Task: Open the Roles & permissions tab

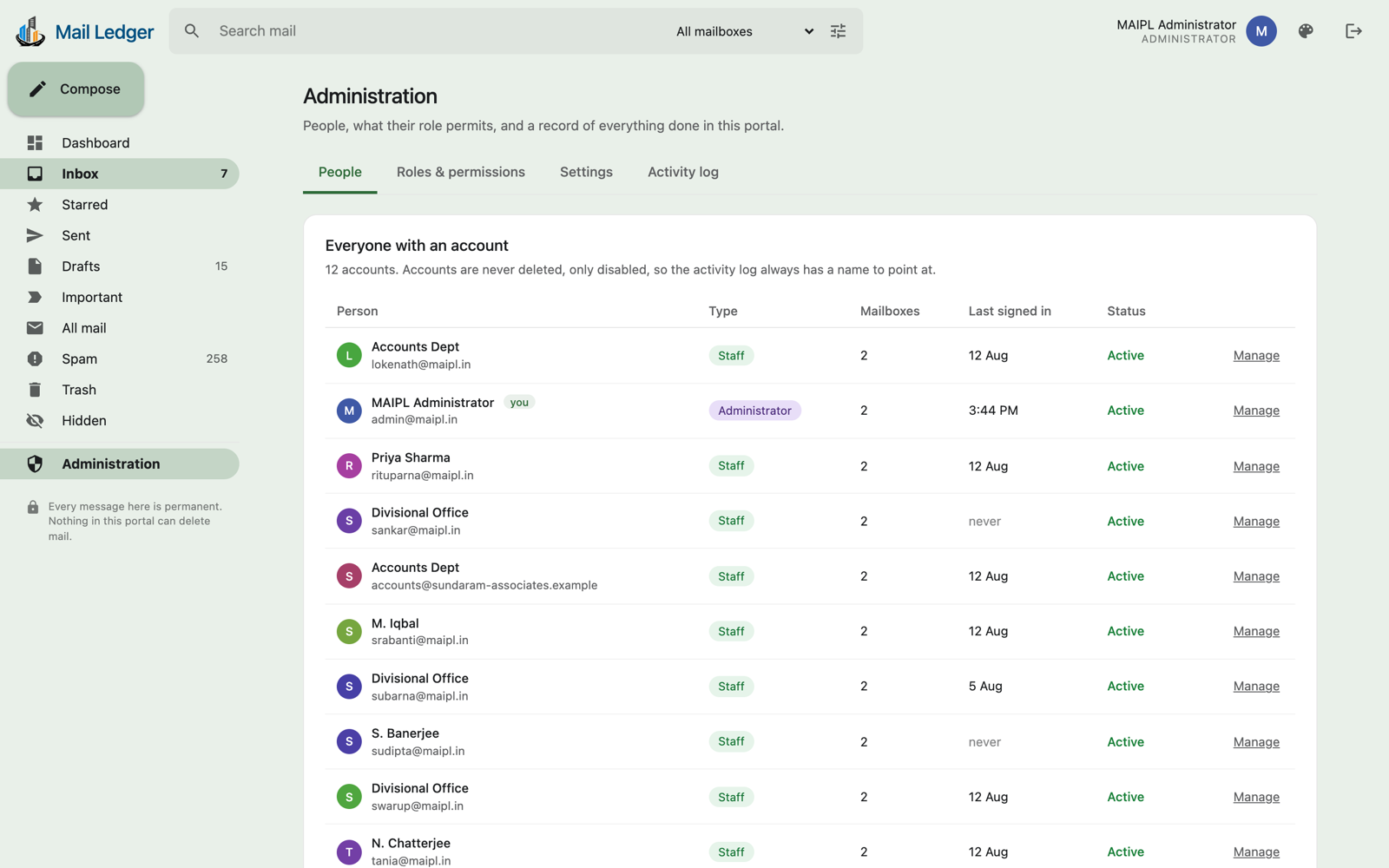Action: [x=461, y=172]
